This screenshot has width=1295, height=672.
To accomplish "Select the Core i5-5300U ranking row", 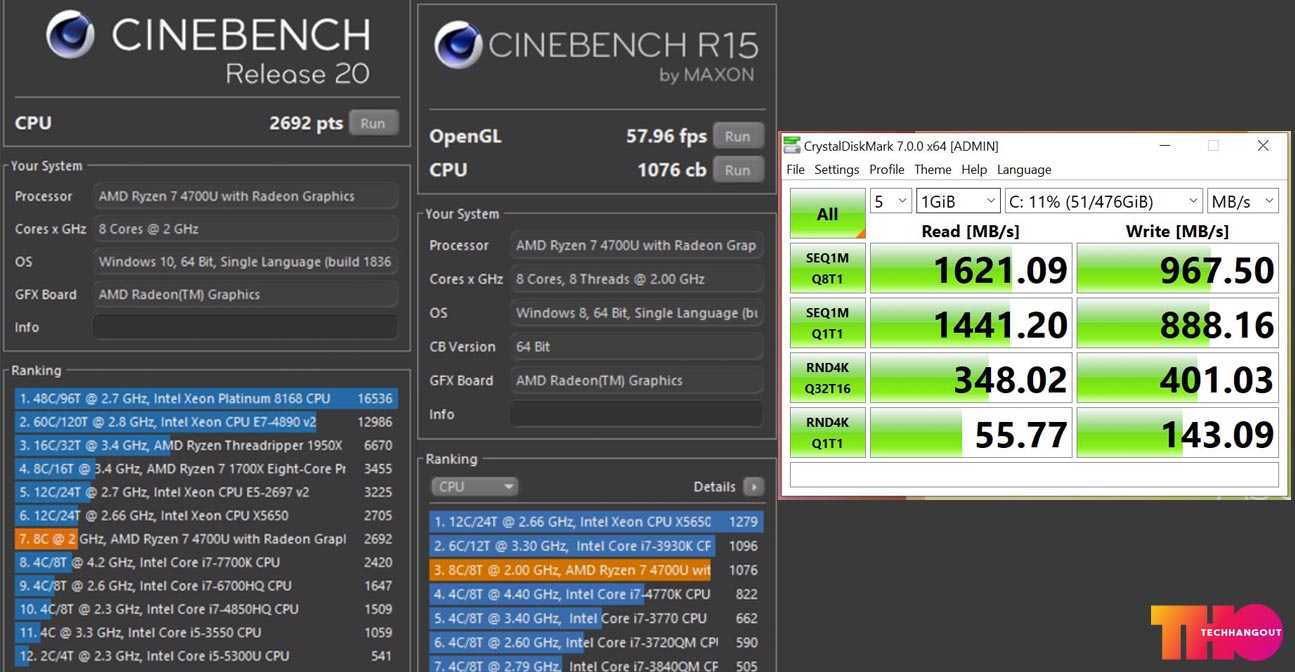I will [x=204, y=656].
